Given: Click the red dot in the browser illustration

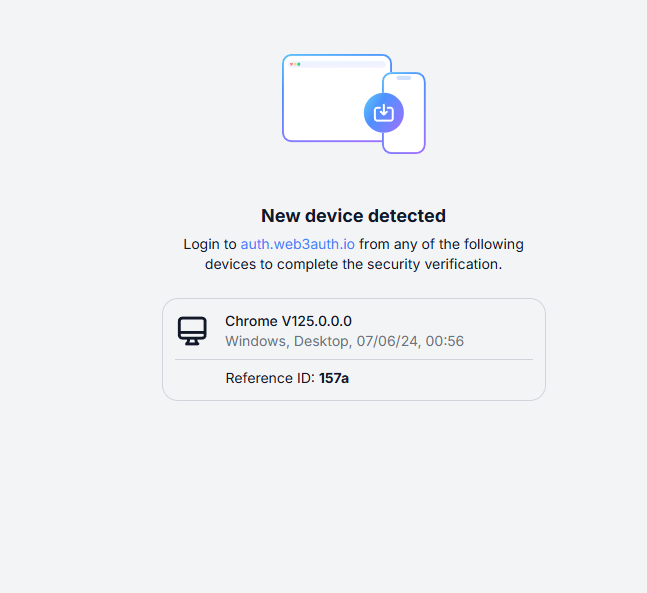Looking at the screenshot, I should tap(291, 64).
